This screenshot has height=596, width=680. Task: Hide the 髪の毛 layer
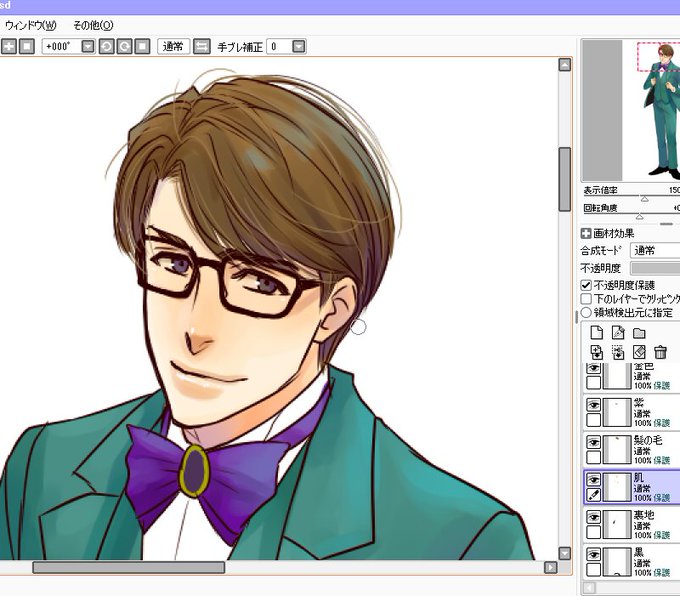[x=593, y=442]
